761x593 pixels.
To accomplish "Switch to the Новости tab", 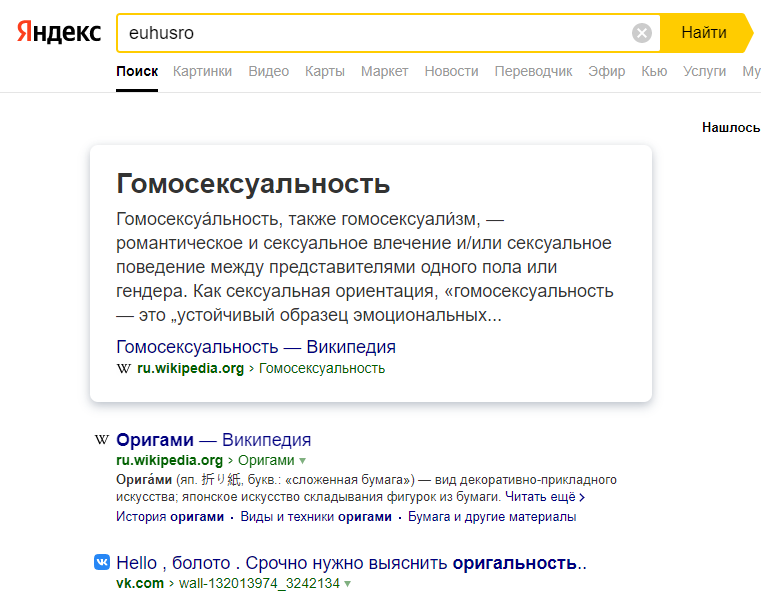I will [x=451, y=71].
